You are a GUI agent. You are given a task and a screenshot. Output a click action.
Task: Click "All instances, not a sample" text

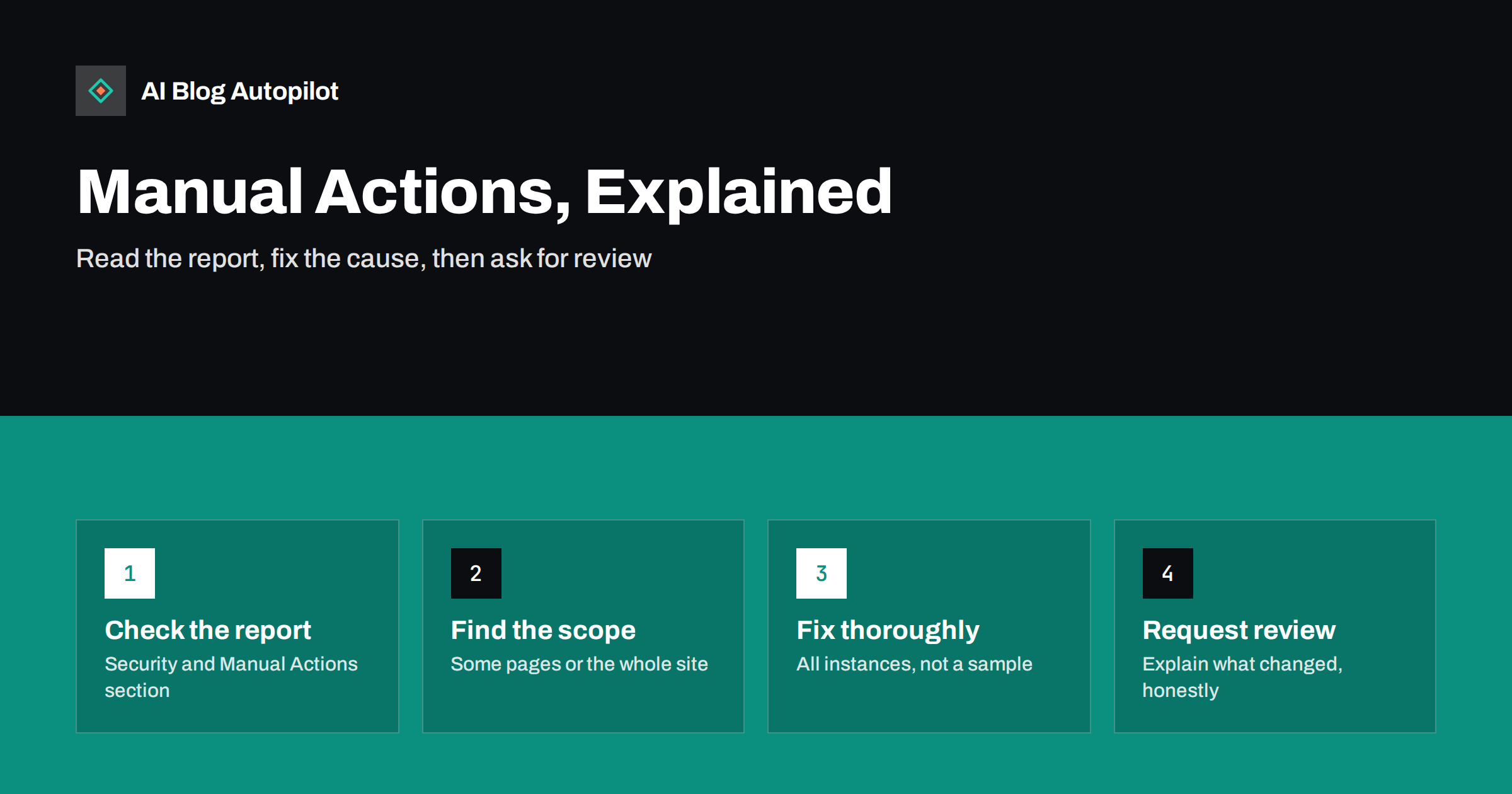[x=914, y=664]
